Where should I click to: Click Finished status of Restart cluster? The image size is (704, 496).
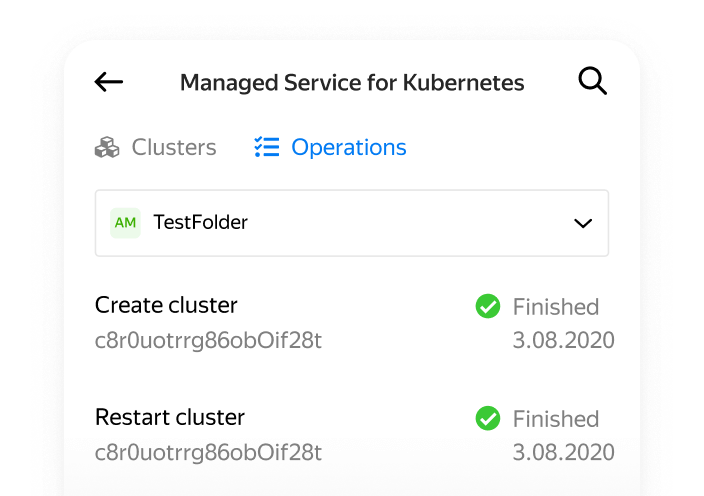point(556,419)
